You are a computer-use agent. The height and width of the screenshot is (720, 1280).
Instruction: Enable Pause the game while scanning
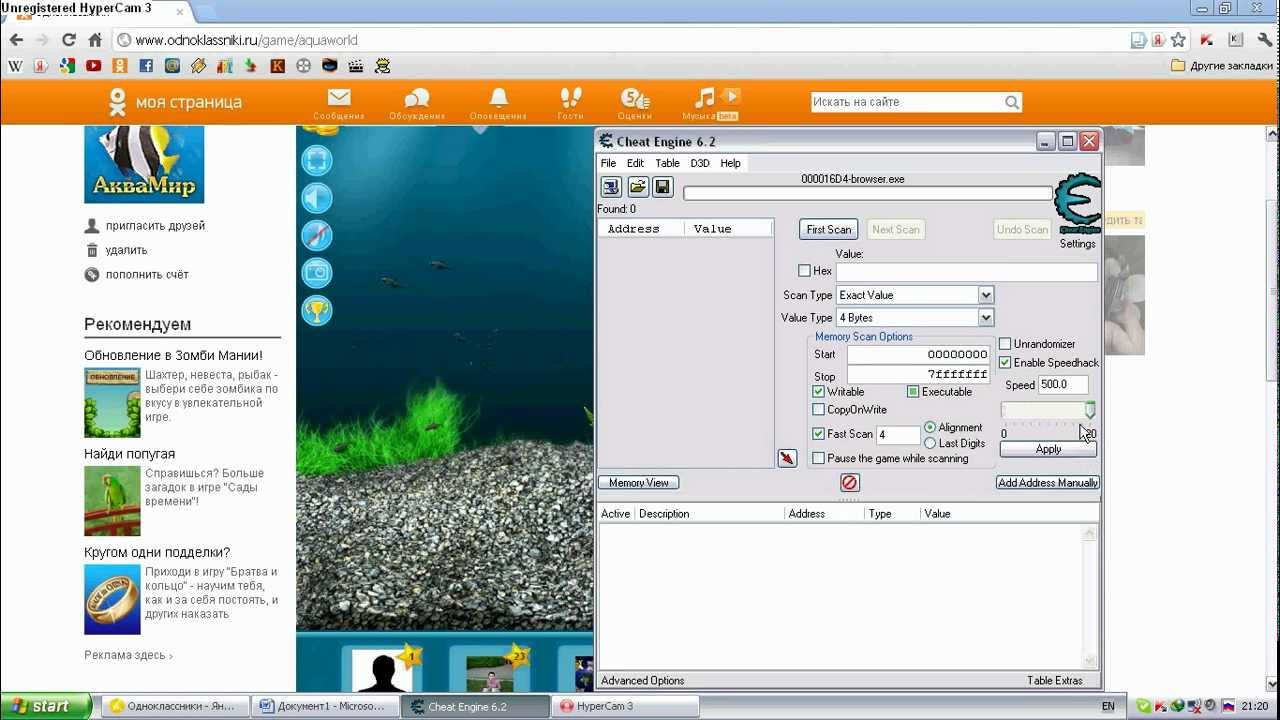(x=819, y=459)
